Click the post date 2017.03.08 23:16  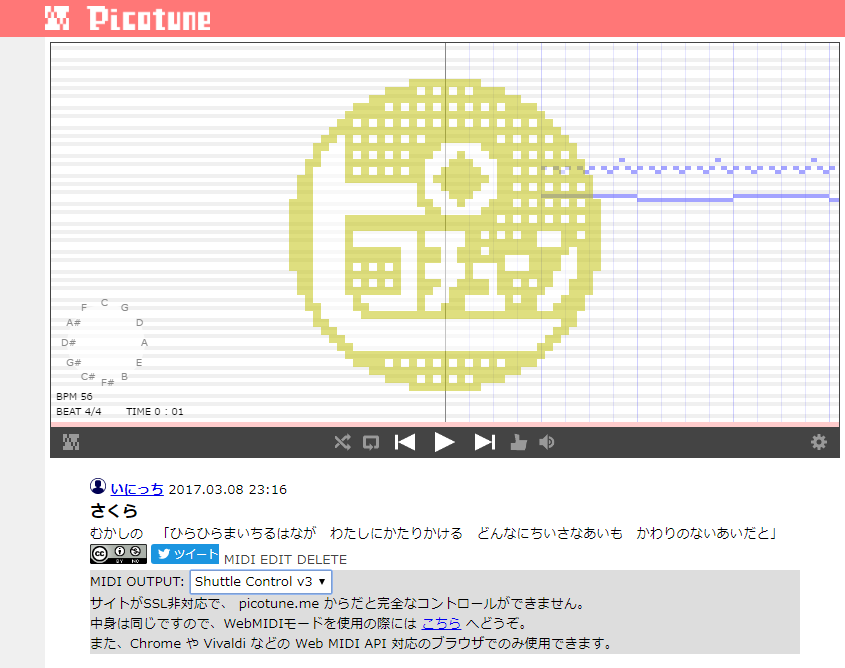click(x=227, y=490)
